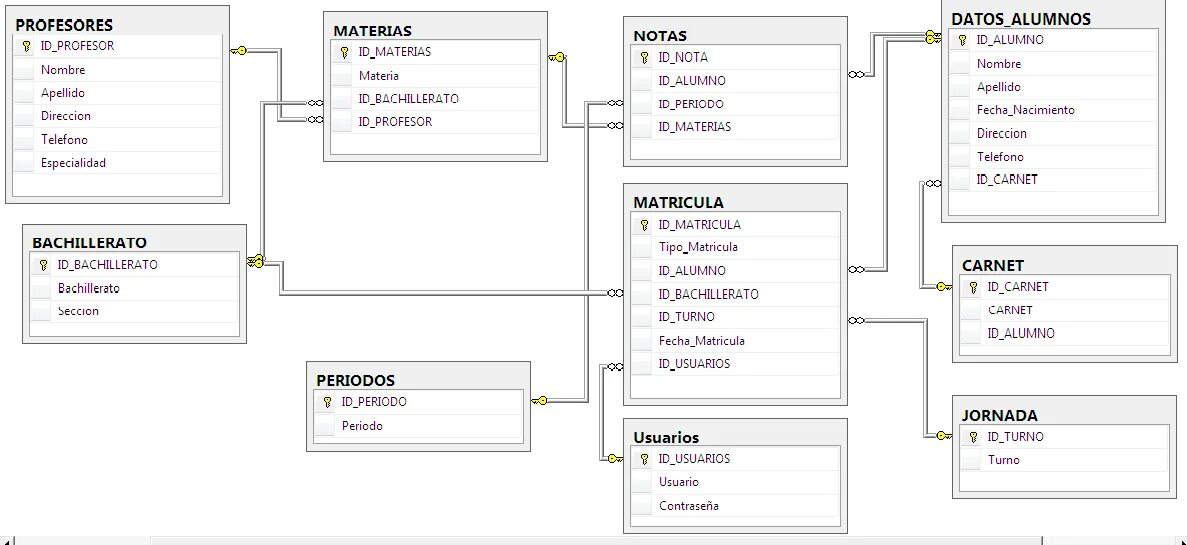The width and height of the screenshot is (1187, 545).
Task: Click the key icon next to ID_MATRICULA
Action: (x=644, y=225)
